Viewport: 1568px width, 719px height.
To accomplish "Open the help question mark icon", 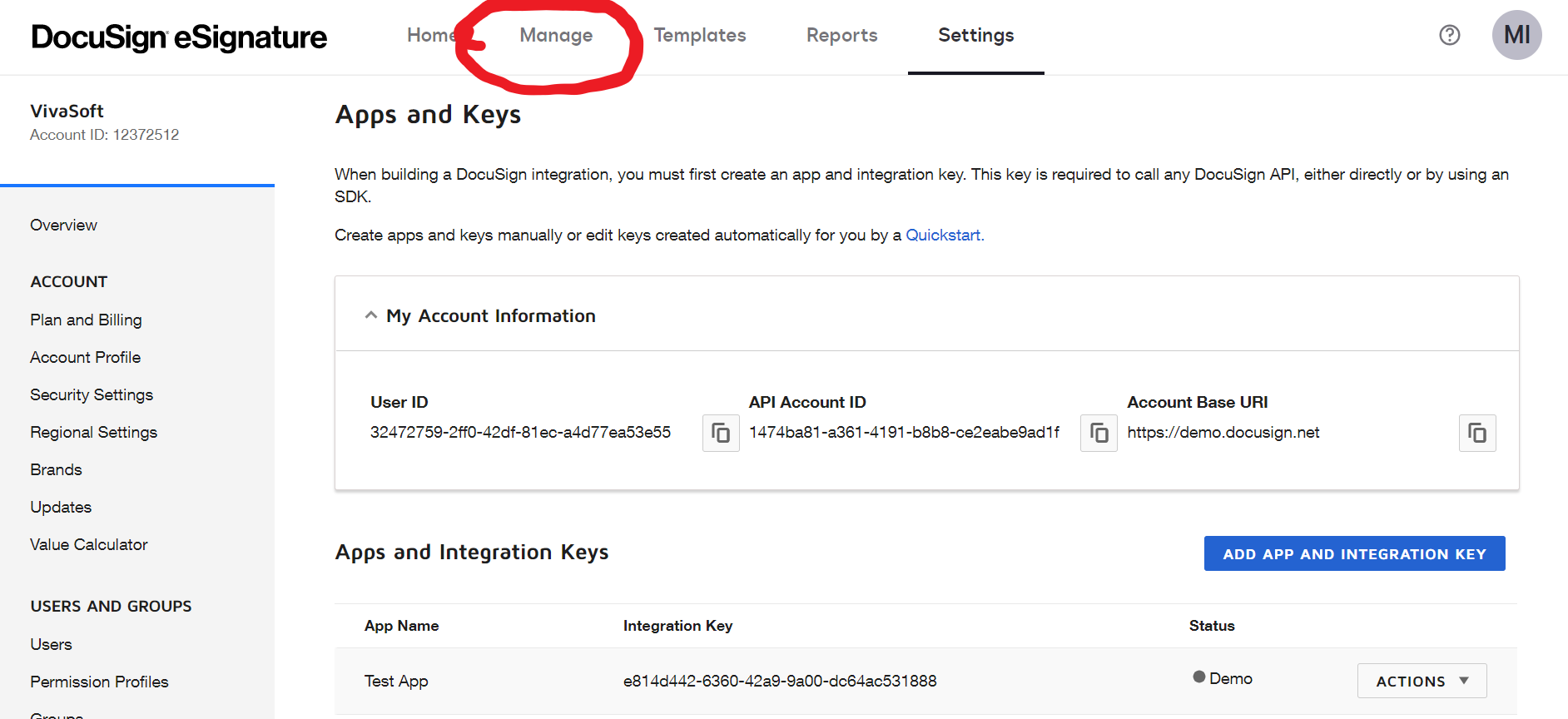I will [x=1449, y=35].
